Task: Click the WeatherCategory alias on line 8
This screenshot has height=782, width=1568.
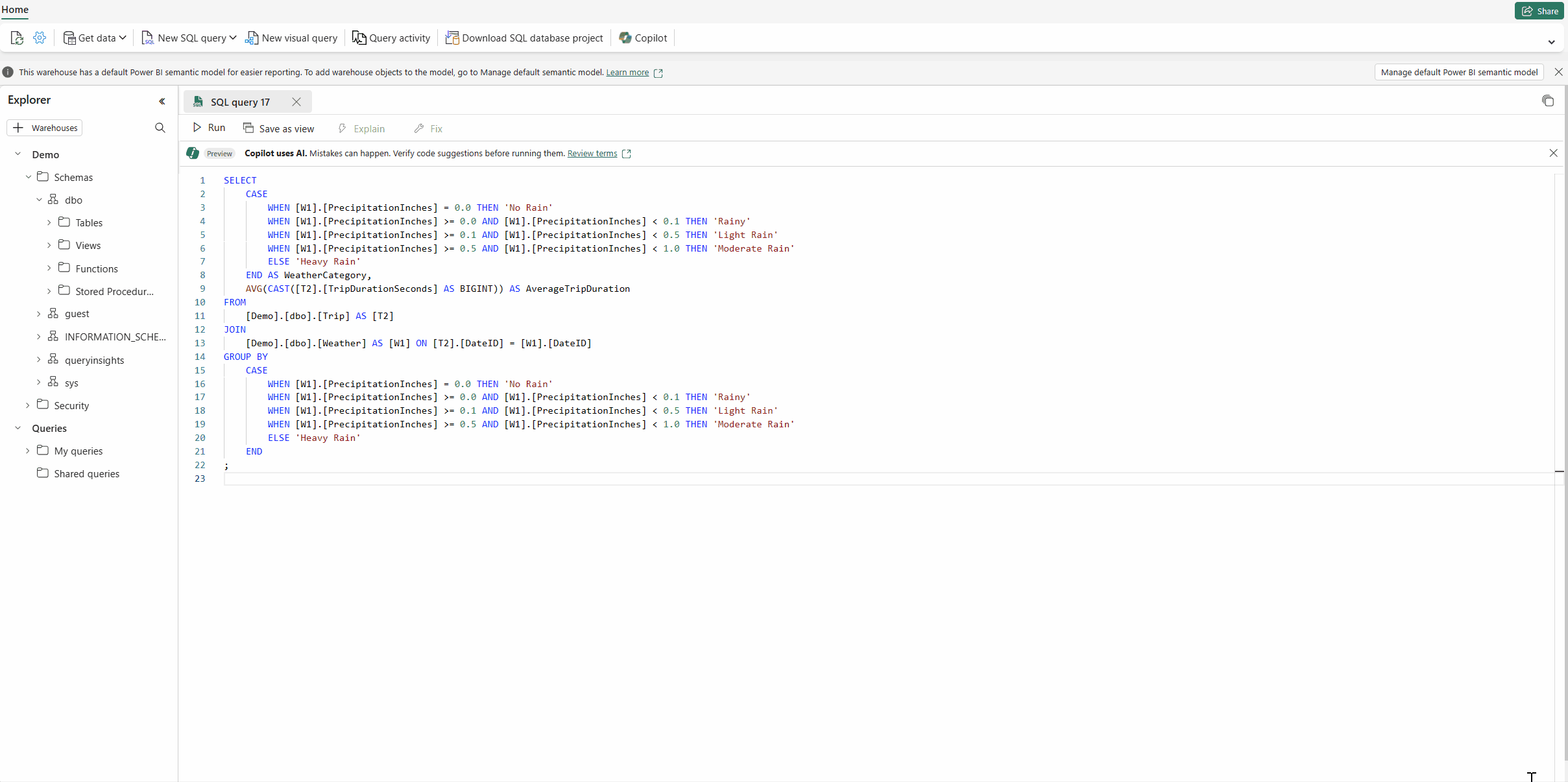Action: [x=325, y=275]
